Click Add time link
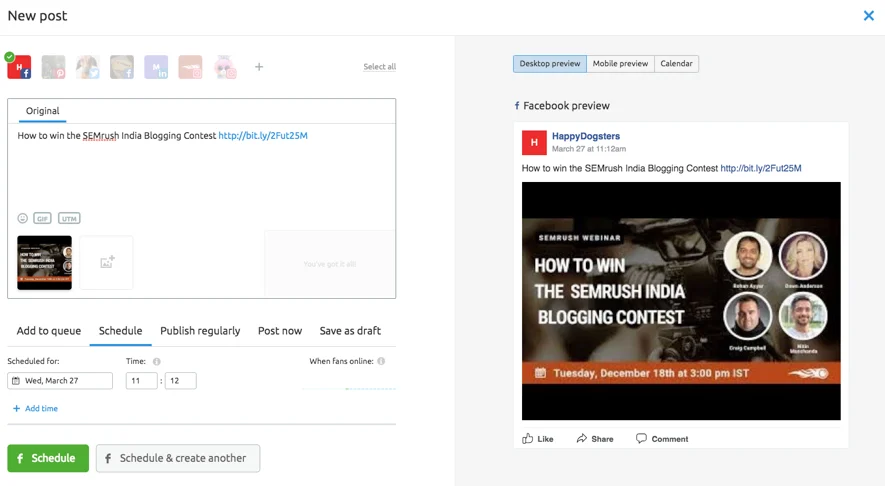 (x=36, y=408)
